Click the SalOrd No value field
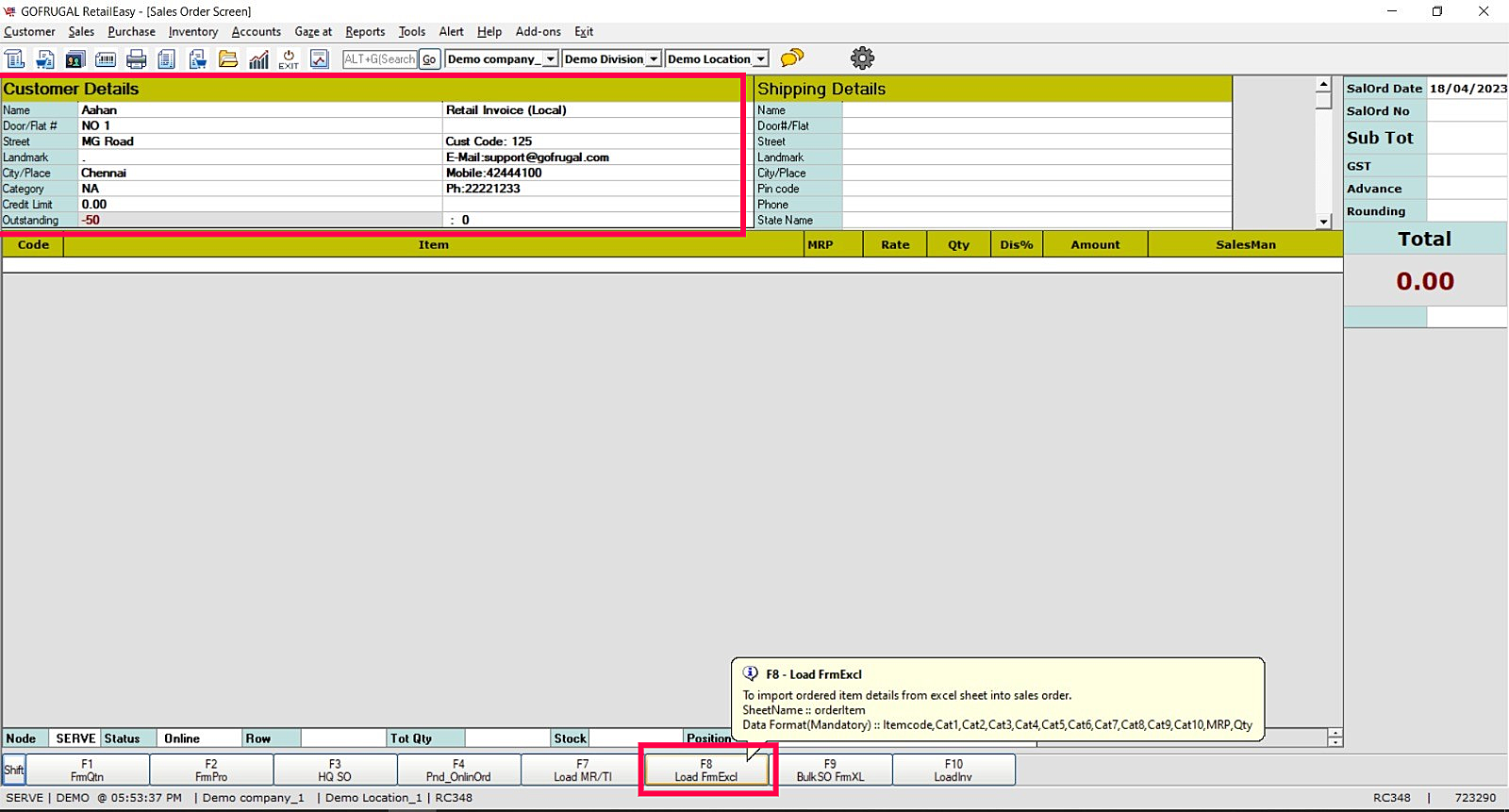Image resolution: width=1509 pixels, height=812 pixels. click(1467, 110)
